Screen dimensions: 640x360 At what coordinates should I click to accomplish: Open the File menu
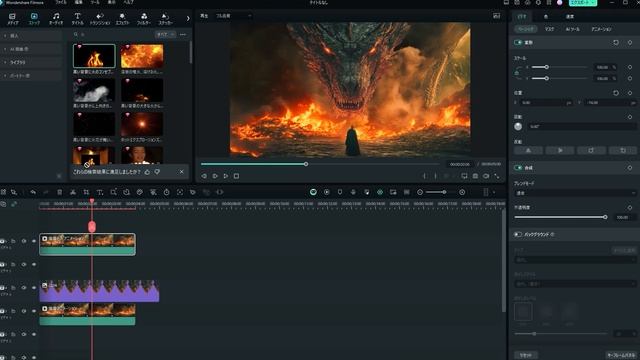pyautogui.click(x=60, y=2)
